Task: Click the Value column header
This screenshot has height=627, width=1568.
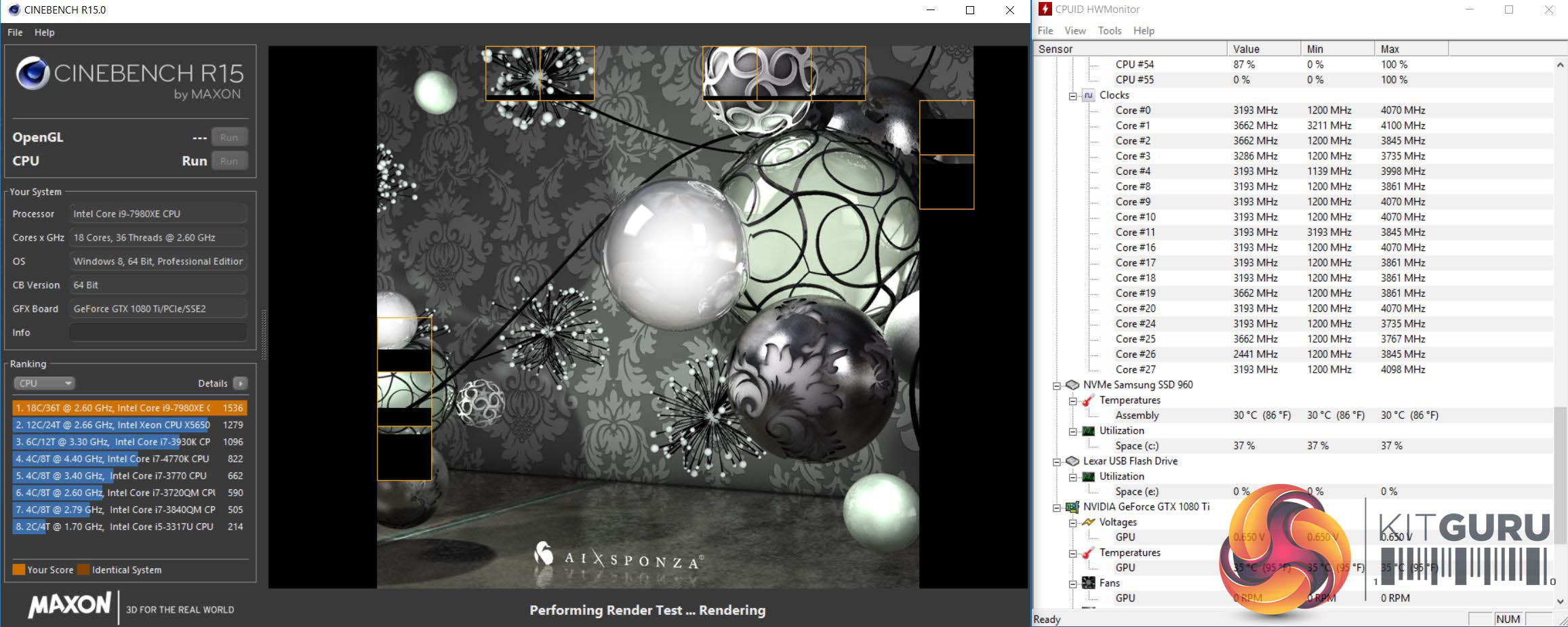Action: (1264, 49)
